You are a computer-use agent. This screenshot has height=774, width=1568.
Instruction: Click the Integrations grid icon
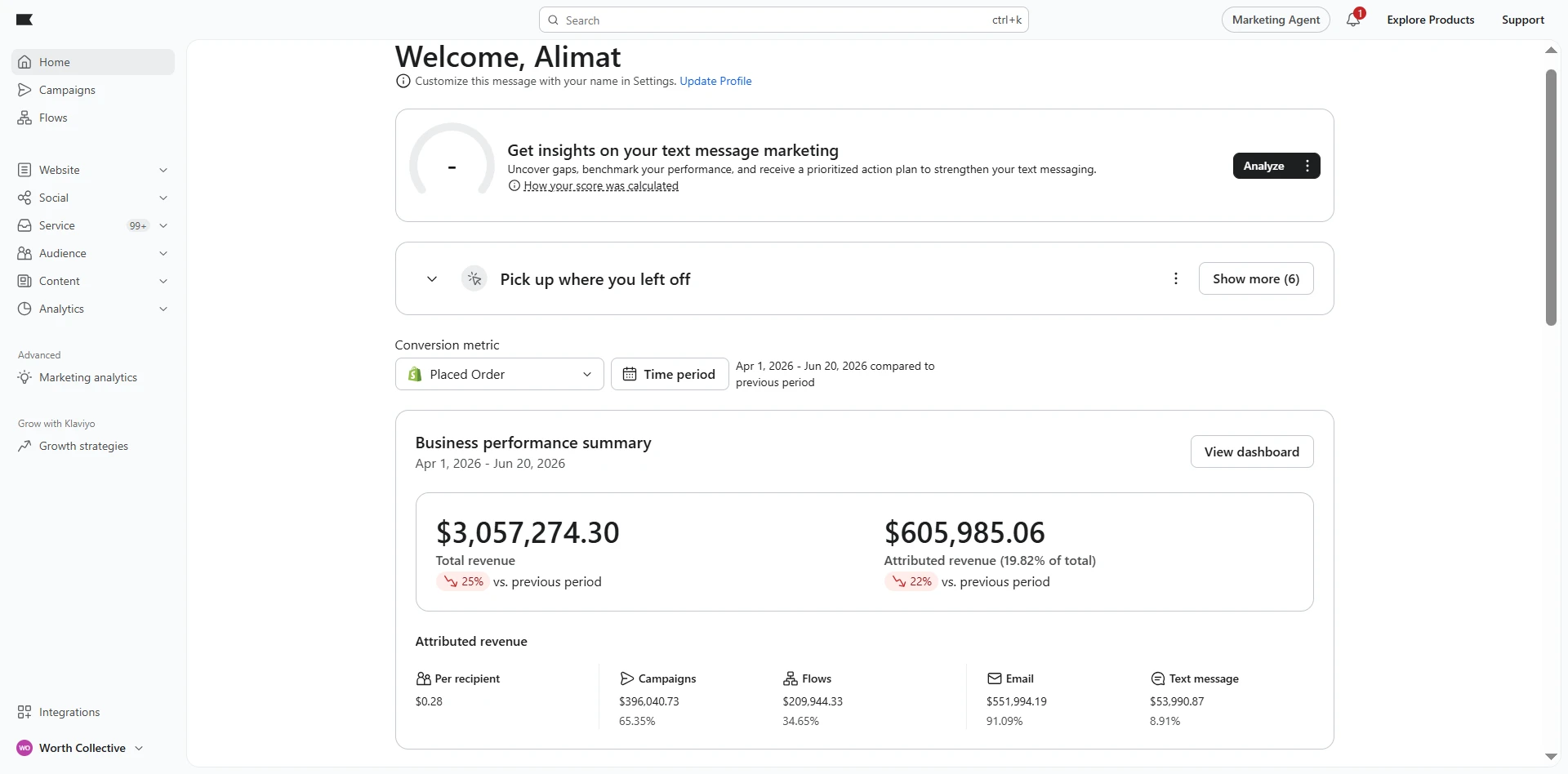(x=24, y=712)
